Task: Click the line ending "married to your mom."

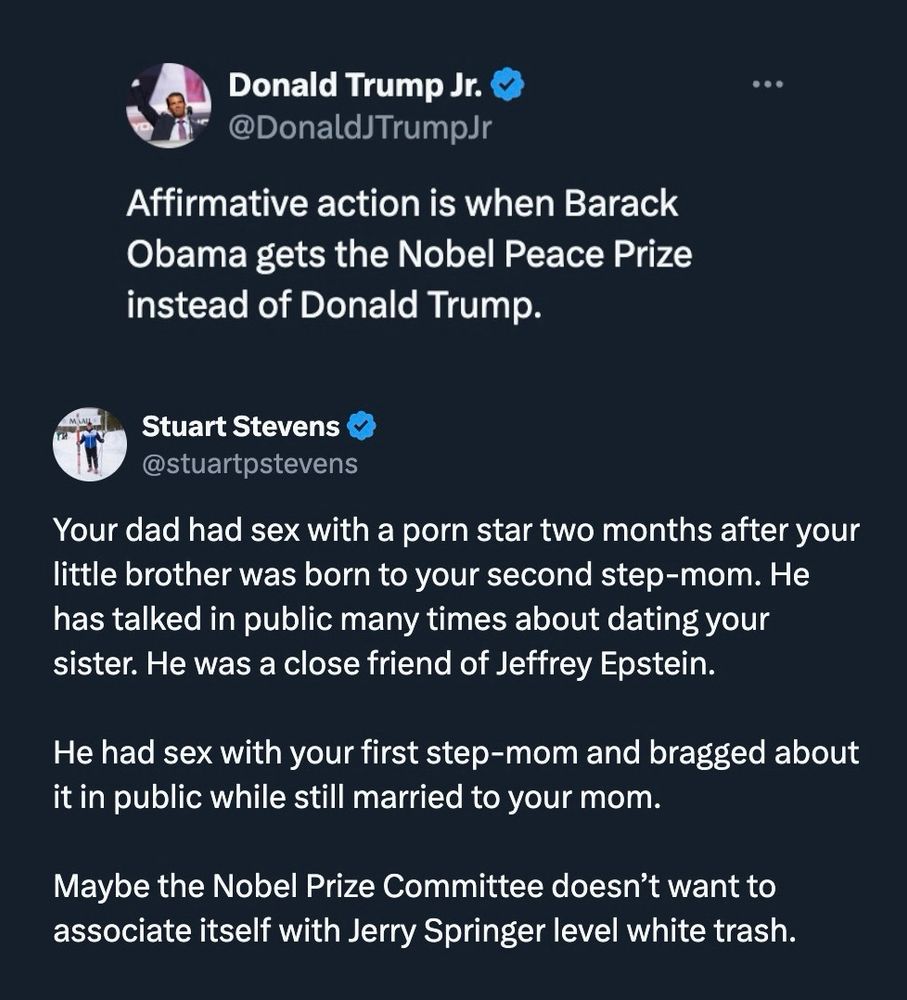Action: (x=357, y=798)
